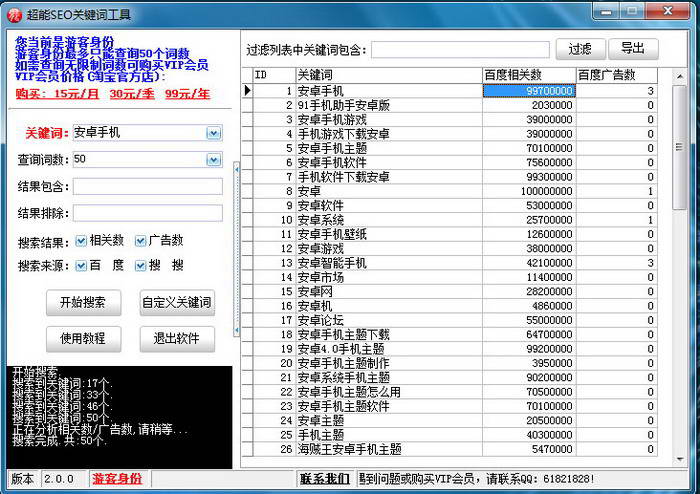Select the keyword 安卓软件
This screenshot has width=700, height=494.
click(x=321, y=206)
